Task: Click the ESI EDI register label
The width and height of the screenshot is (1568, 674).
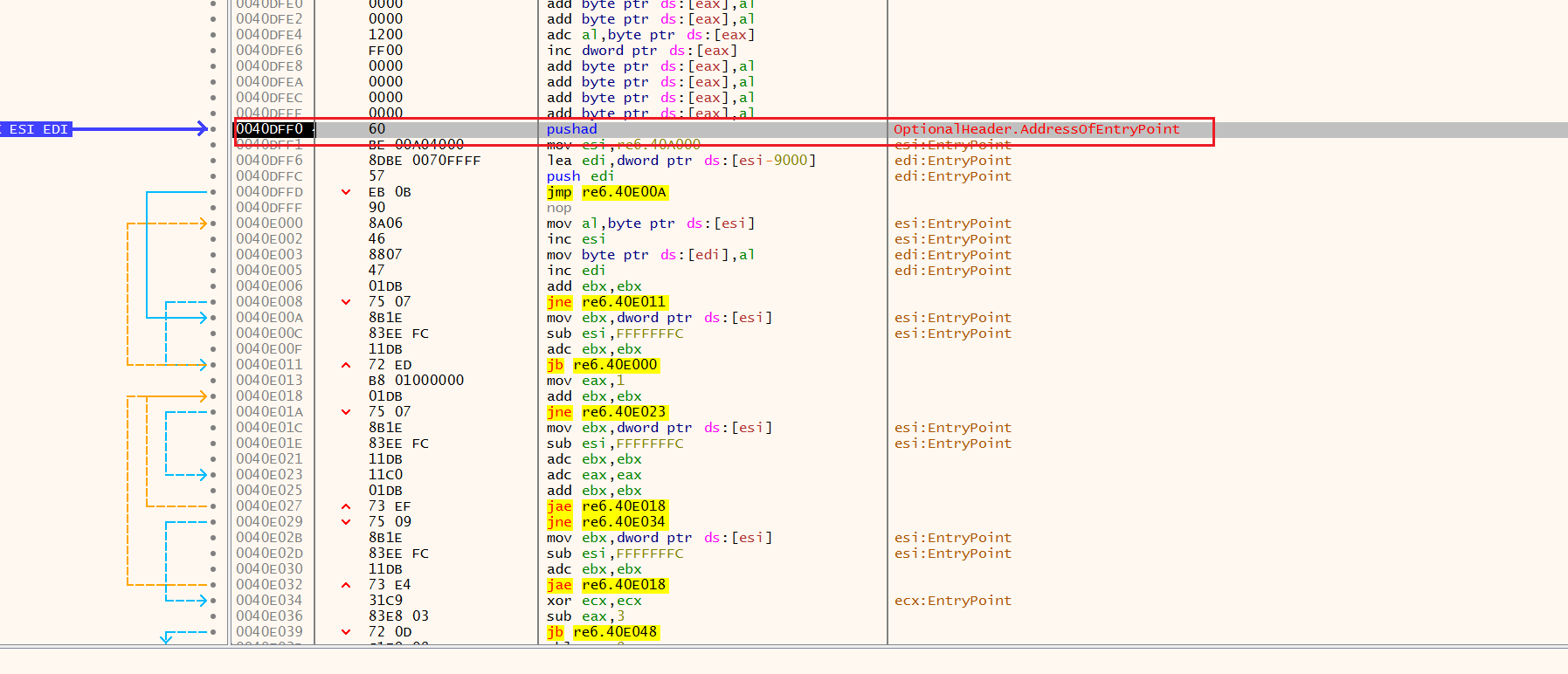Action: (x=38, y=129)
